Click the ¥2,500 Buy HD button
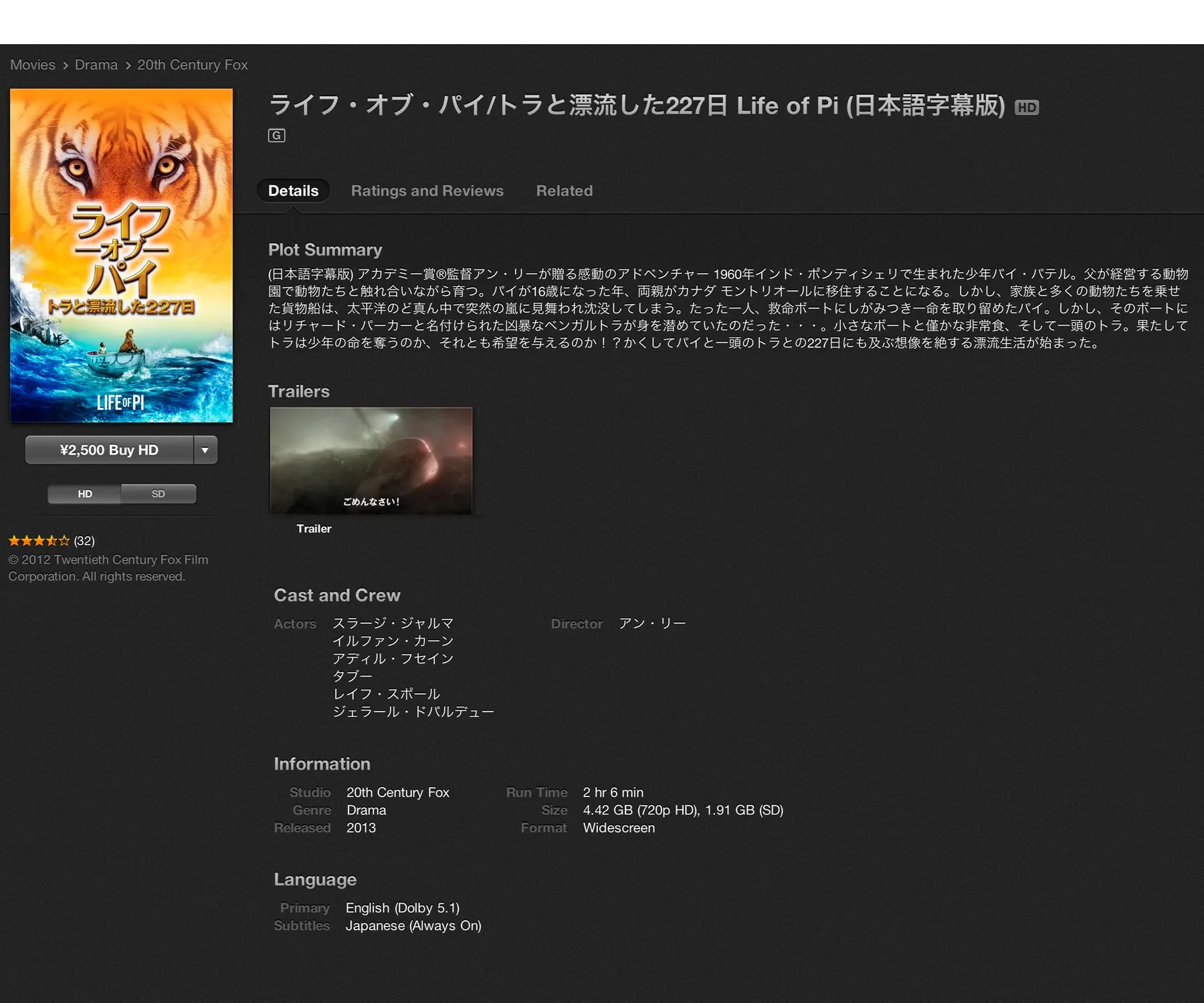1204x1003 pixels. click(110, 450)
